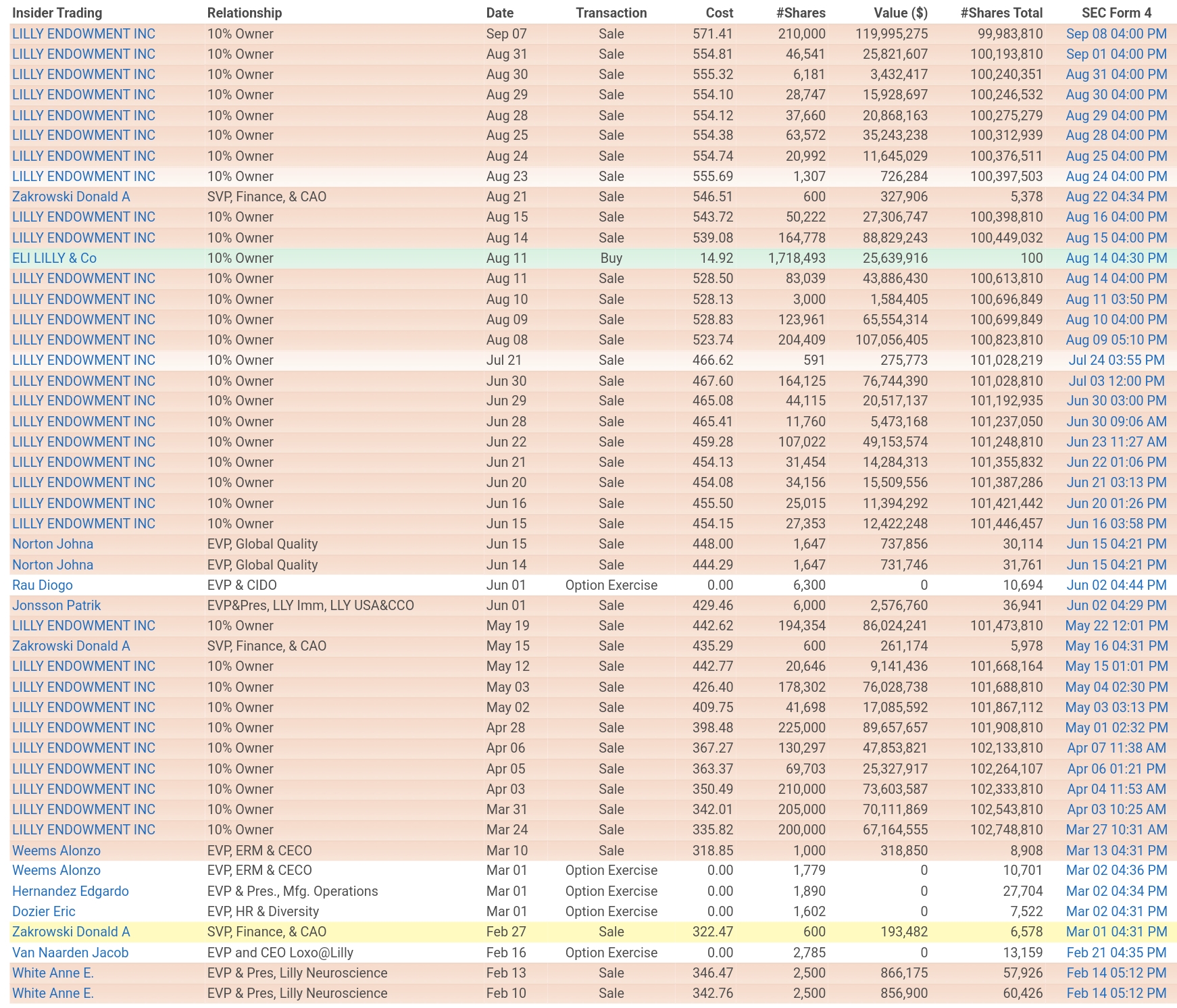Select EVP & CIDO relationship cell
The width and height of the screenshot is (1177, 1008).
click(242, 585)
